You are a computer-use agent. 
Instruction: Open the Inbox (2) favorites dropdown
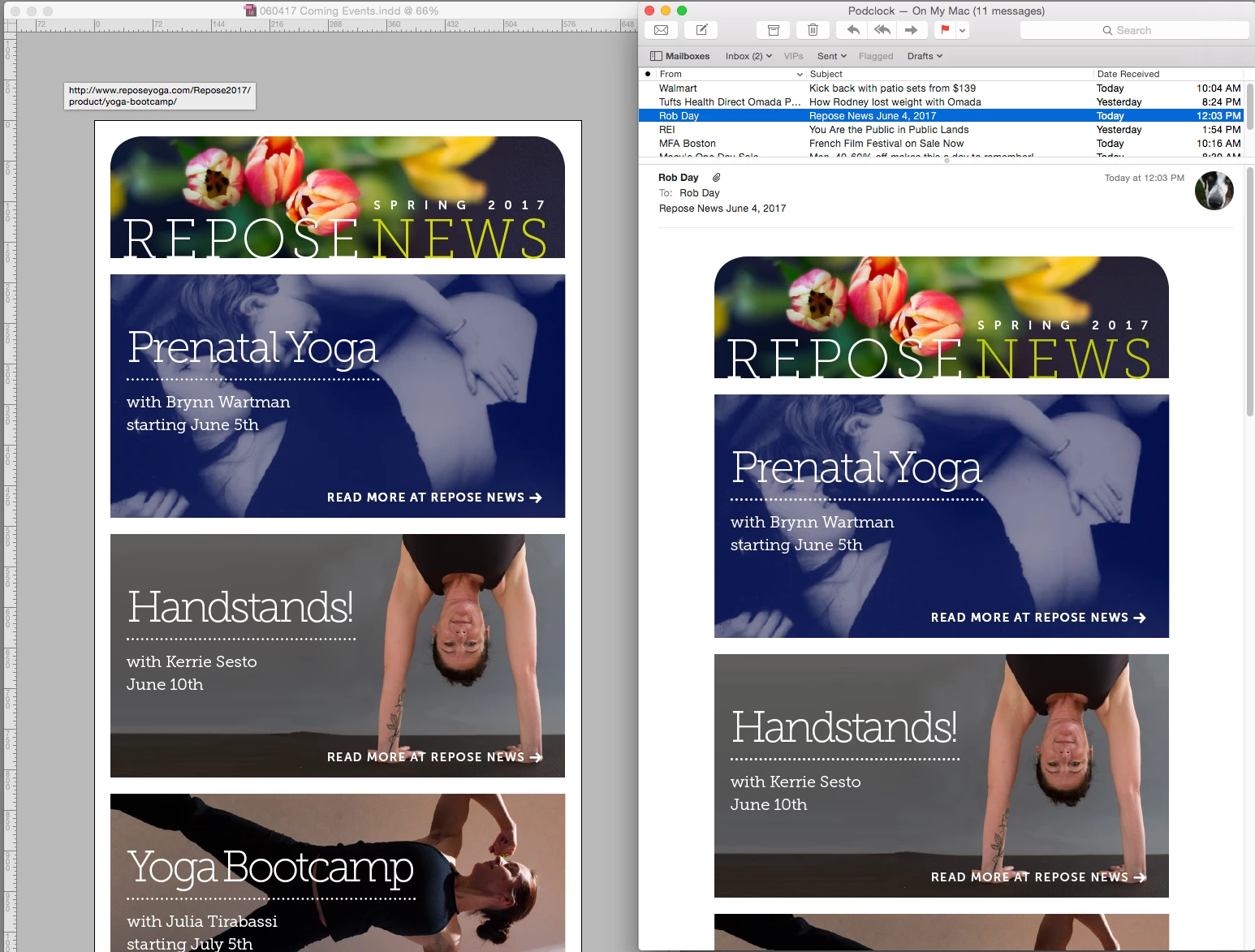pyautogui.click(x=748, y=56)
